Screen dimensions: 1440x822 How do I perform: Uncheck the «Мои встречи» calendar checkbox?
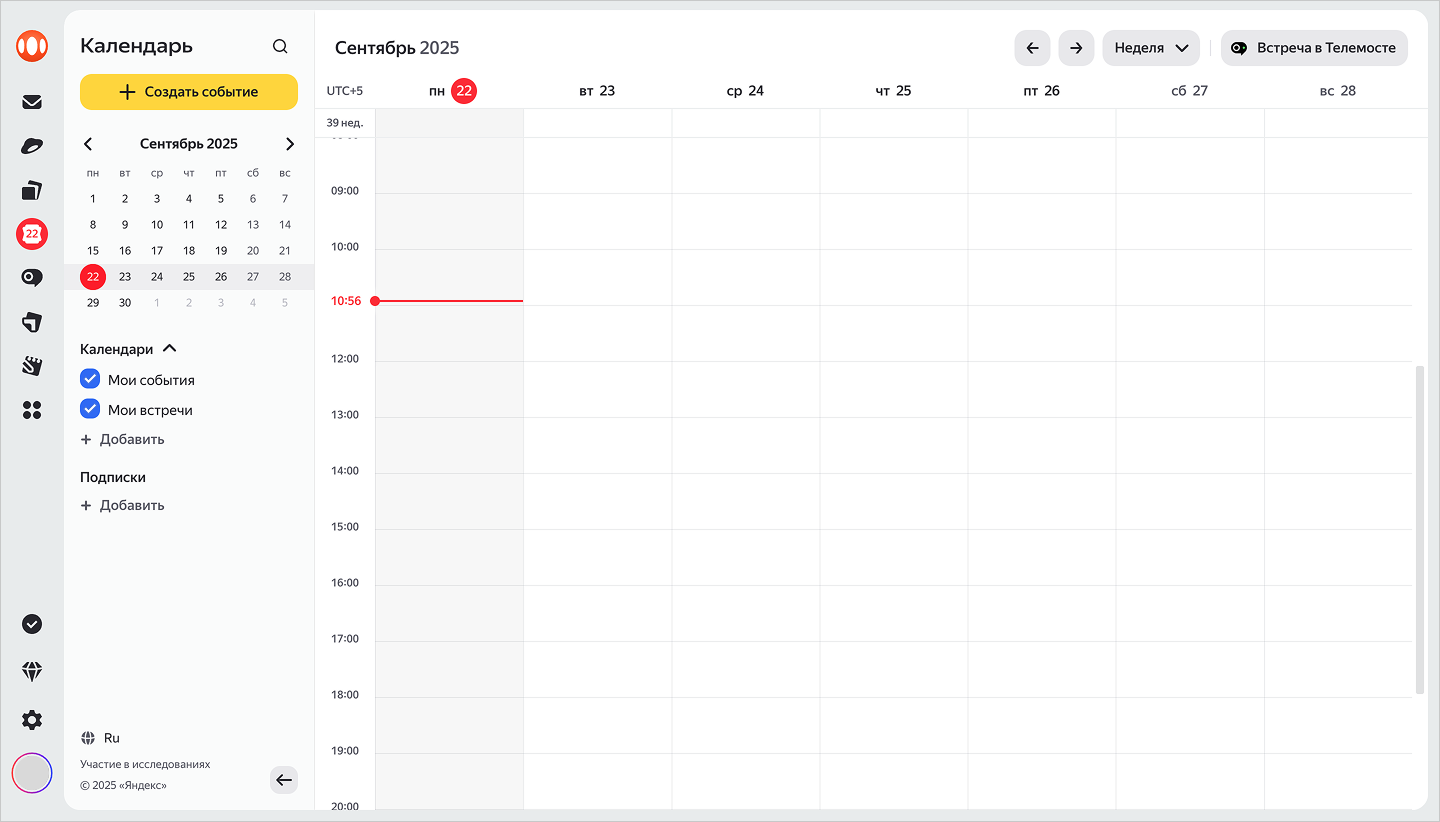click(x=90, y=410)
